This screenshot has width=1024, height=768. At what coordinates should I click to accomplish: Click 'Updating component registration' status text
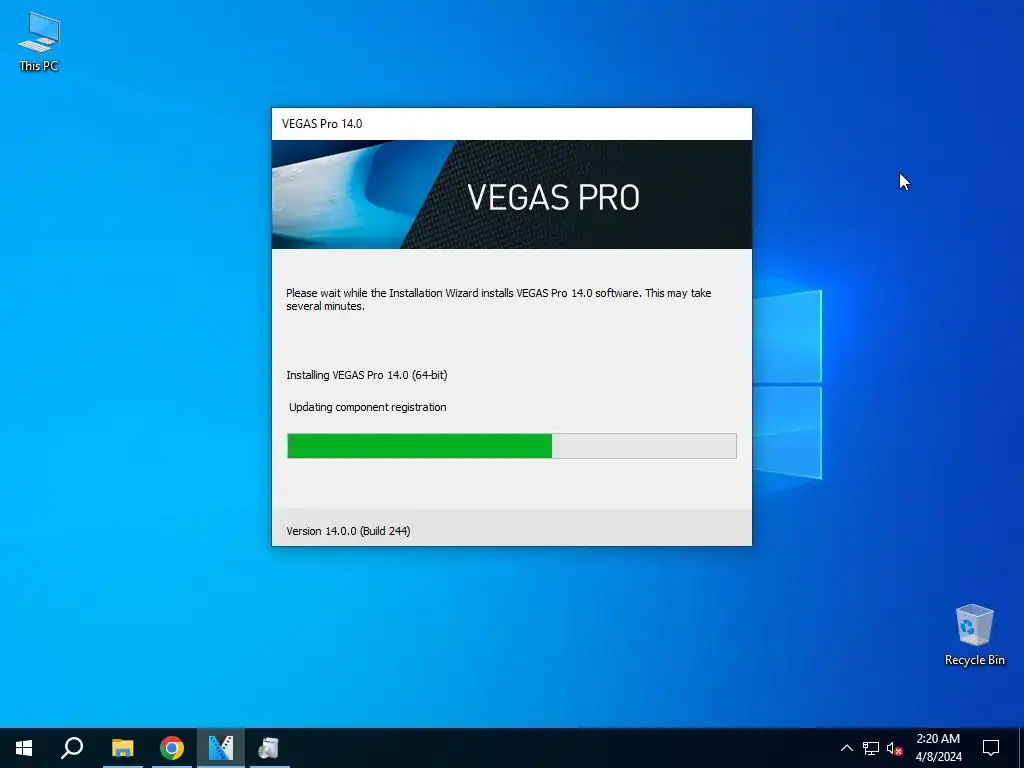tap(368, 407)
